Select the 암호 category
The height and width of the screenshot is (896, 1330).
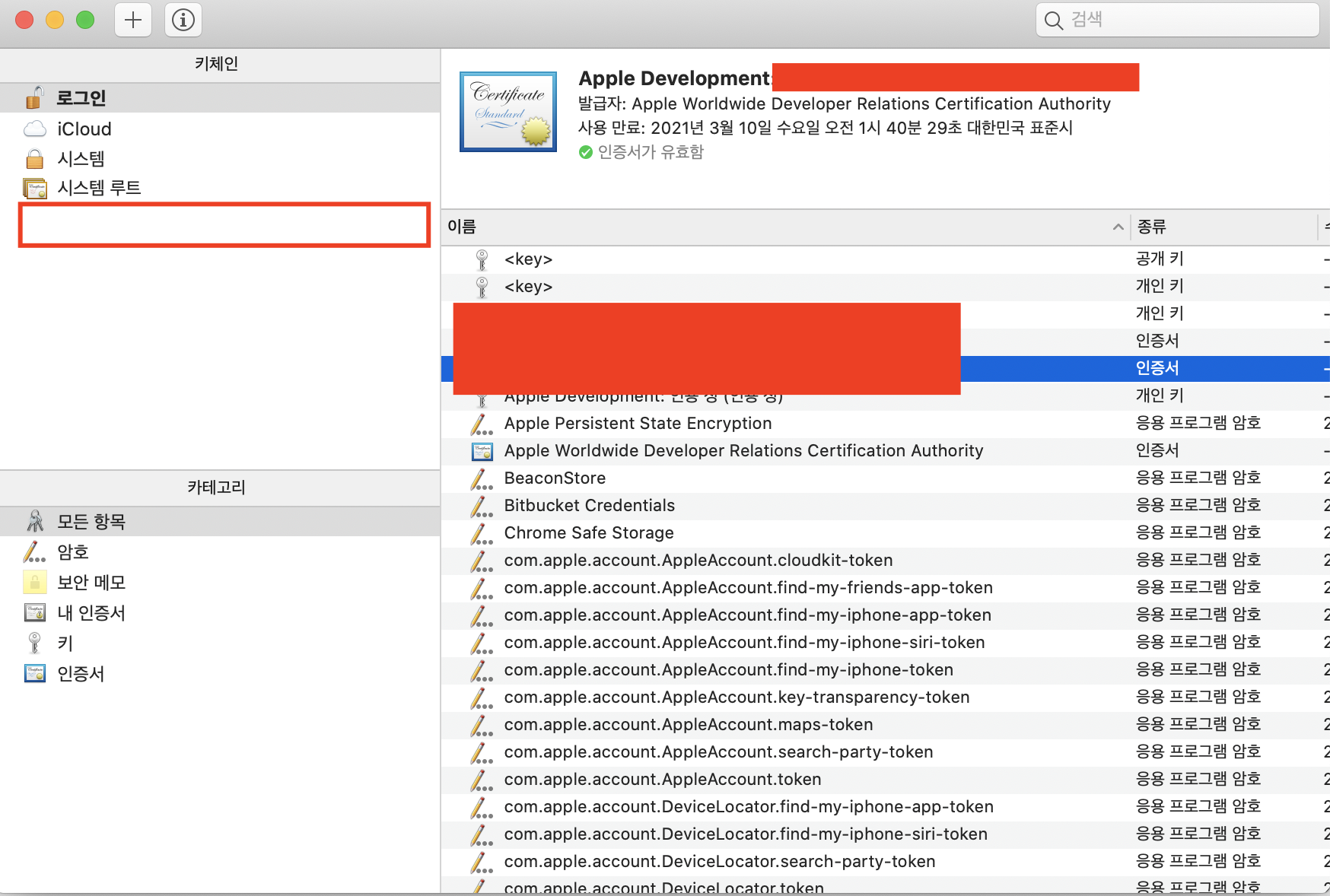(220, 552)
